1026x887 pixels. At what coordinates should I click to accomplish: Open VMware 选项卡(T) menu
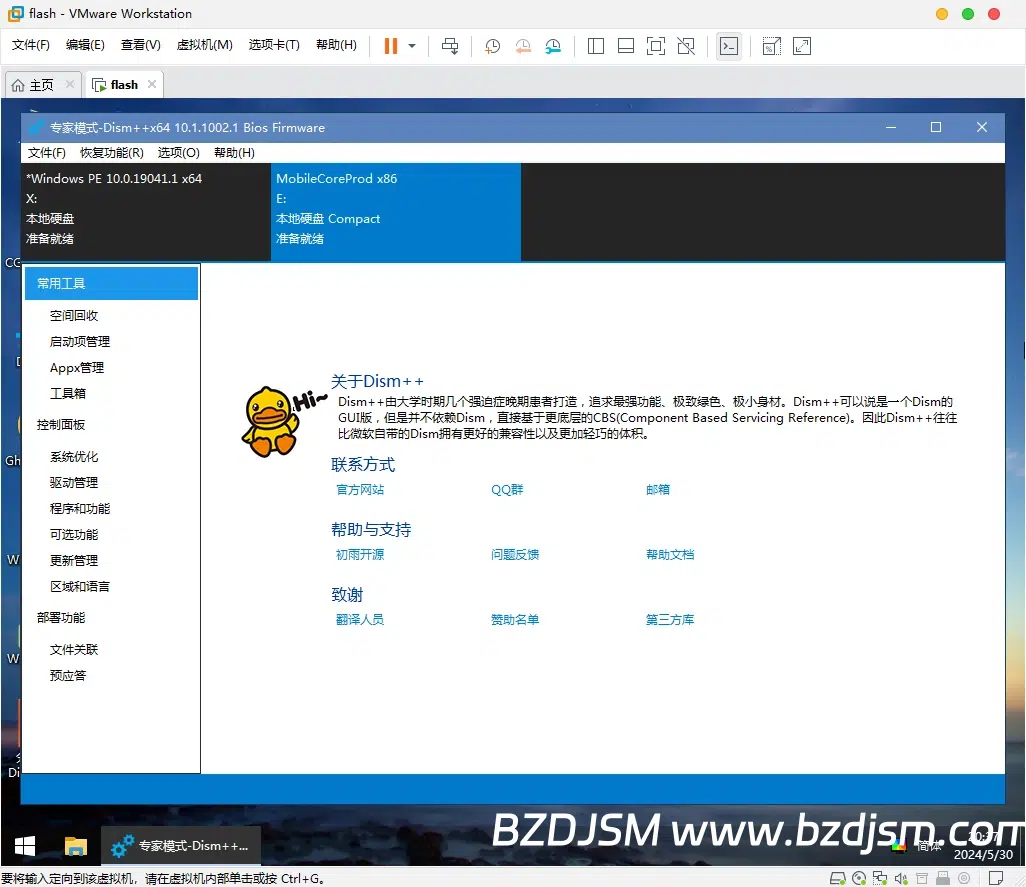pos(274,44)
